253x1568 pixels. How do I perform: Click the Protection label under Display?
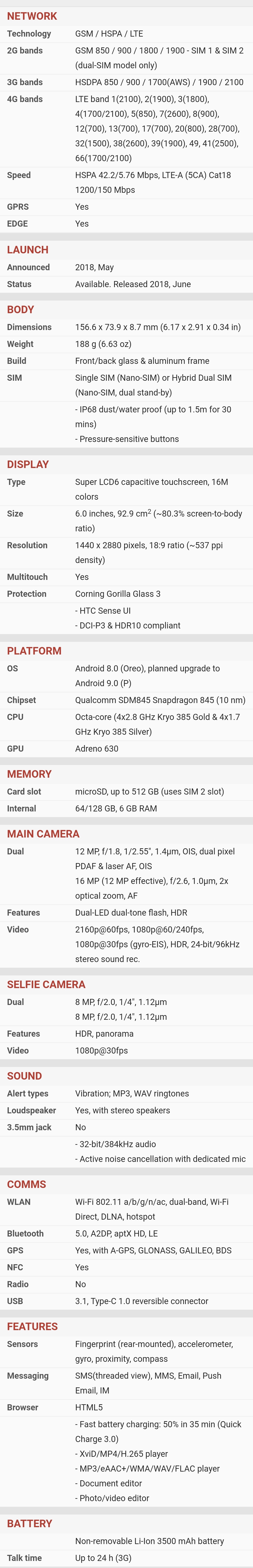click(26, 594)
